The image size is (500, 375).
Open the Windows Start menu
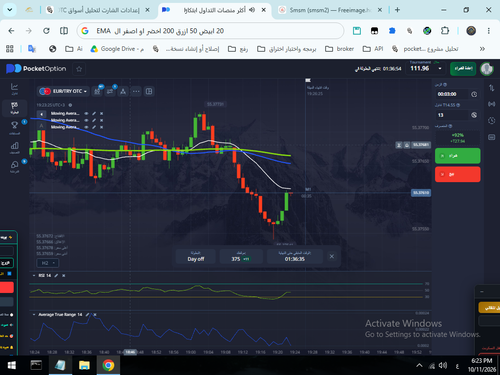click(x=12, y=365)
